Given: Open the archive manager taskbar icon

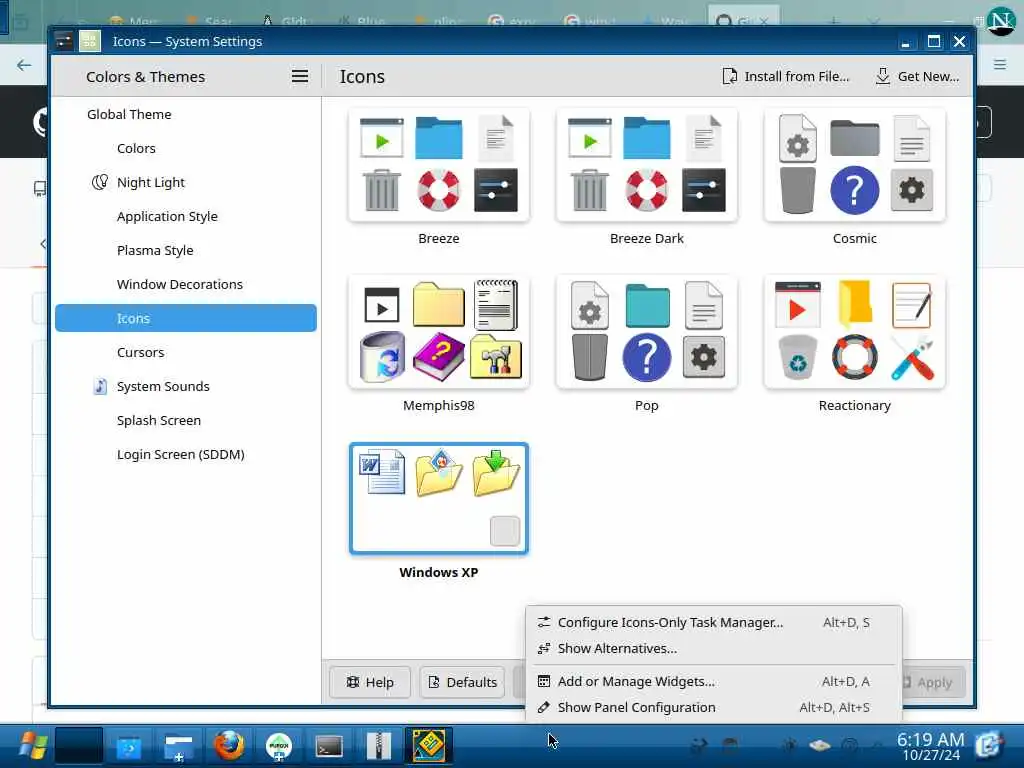Looking at the screenshot, I should (x=378, y=746).
